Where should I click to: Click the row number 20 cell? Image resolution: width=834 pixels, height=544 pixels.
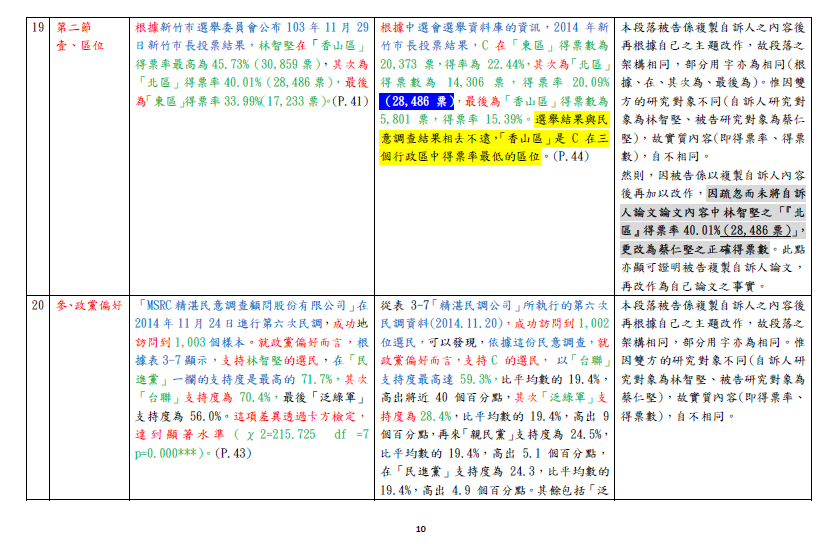[x=36, y=304]
